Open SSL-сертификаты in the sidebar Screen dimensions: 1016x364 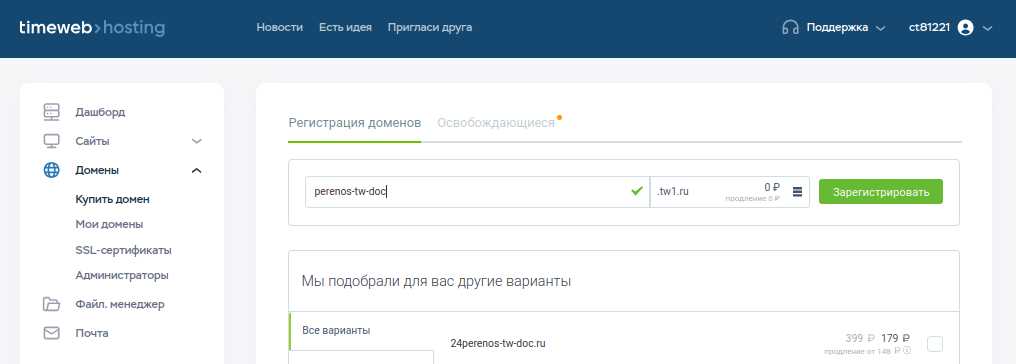coord(123,250)
